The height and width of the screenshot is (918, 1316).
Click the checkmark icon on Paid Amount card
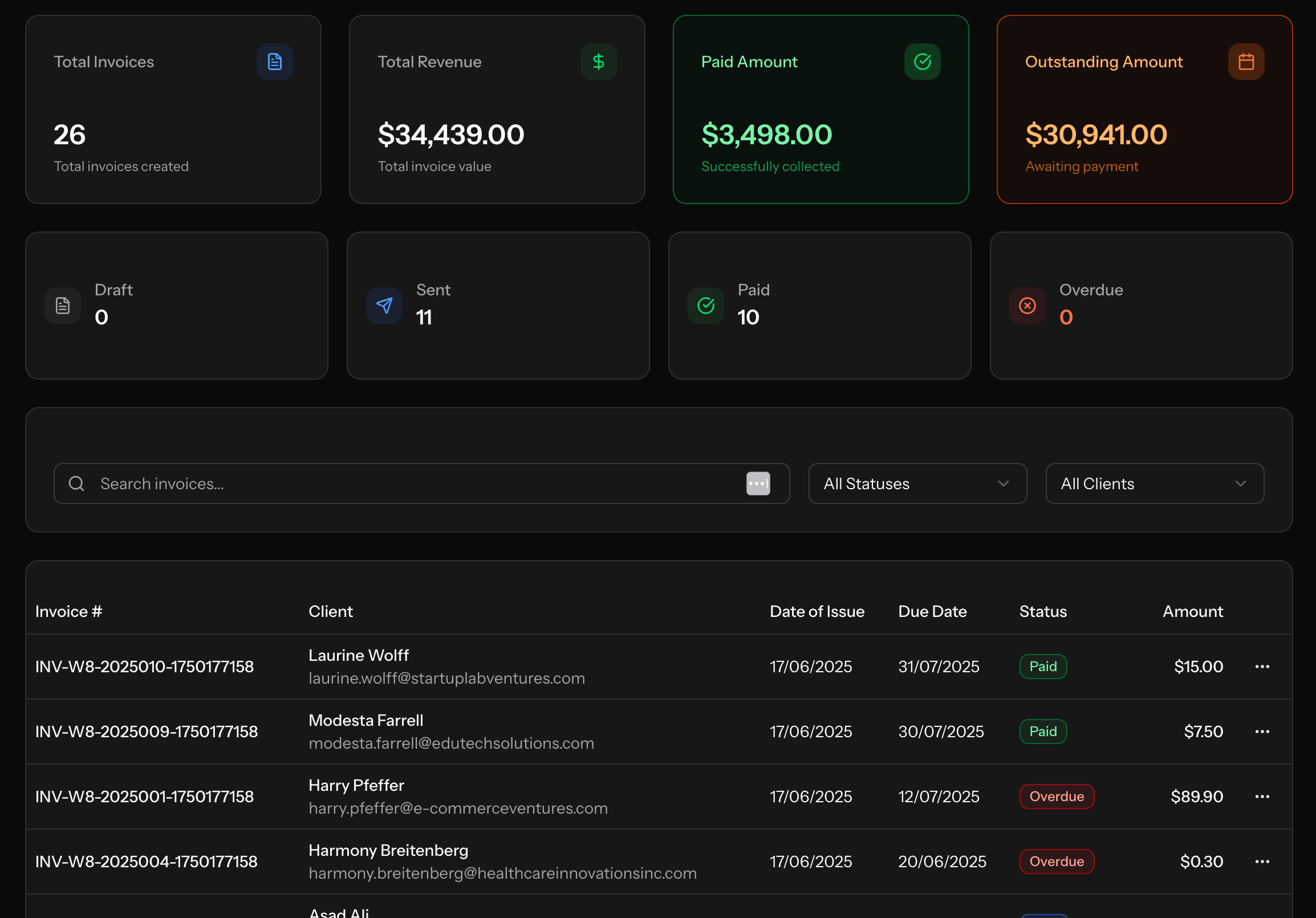(922, 62)
